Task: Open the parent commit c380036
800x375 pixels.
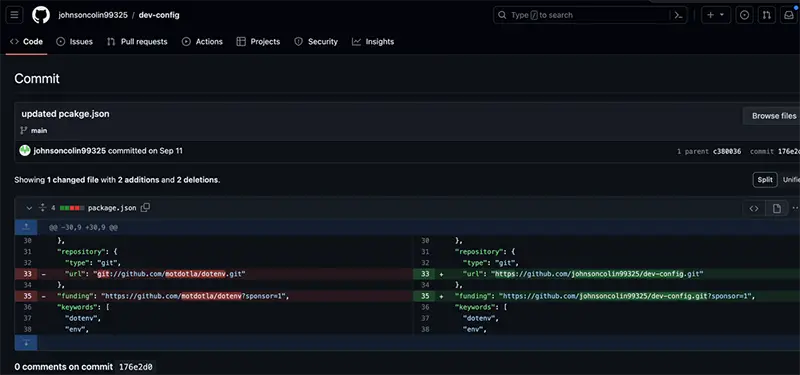Action: (727, 152)
